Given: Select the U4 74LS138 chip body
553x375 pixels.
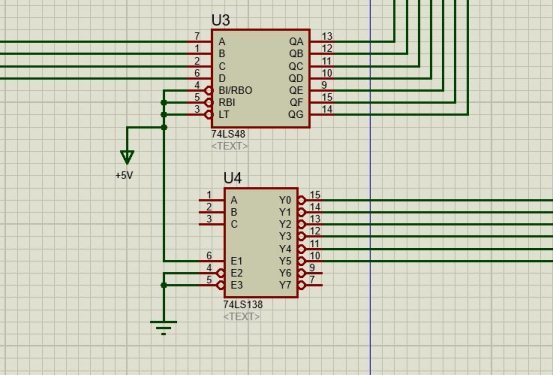Looking at the screenshot, I should pyautogui.click(x=261, y=243).
